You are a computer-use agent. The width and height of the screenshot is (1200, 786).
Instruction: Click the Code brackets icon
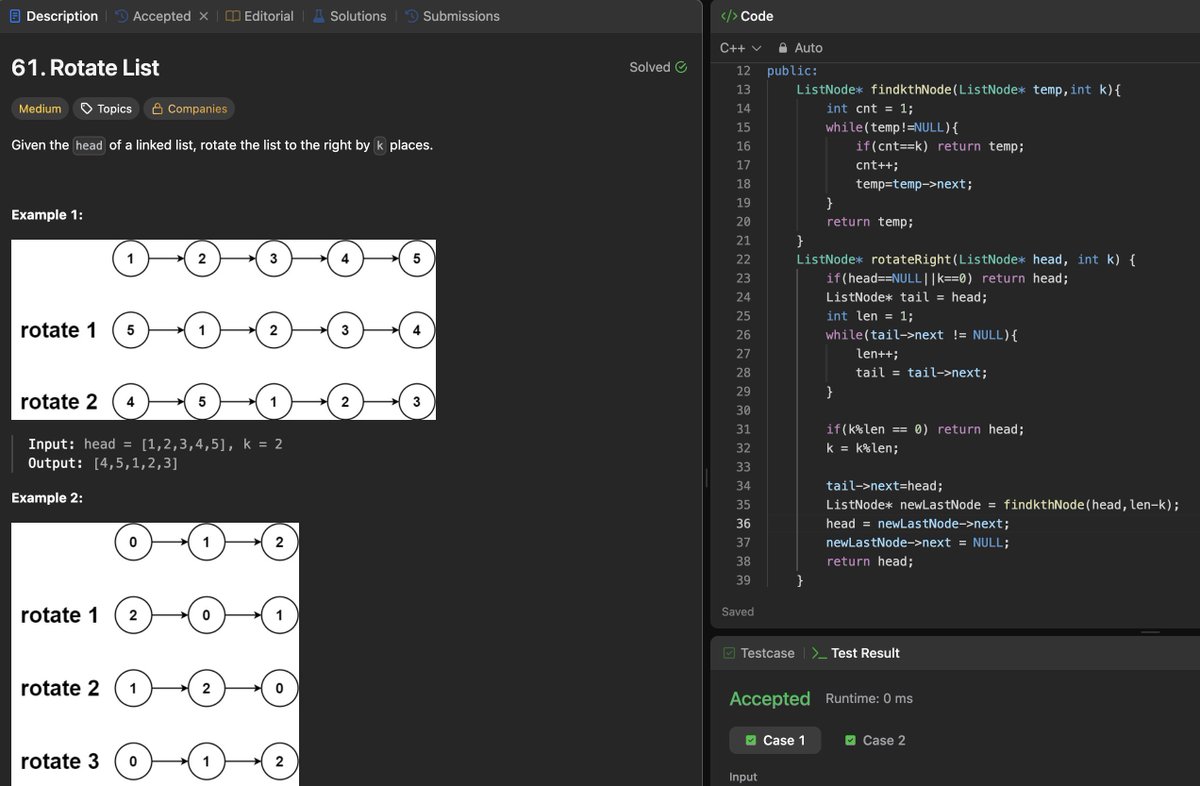[x=729, y=16]
